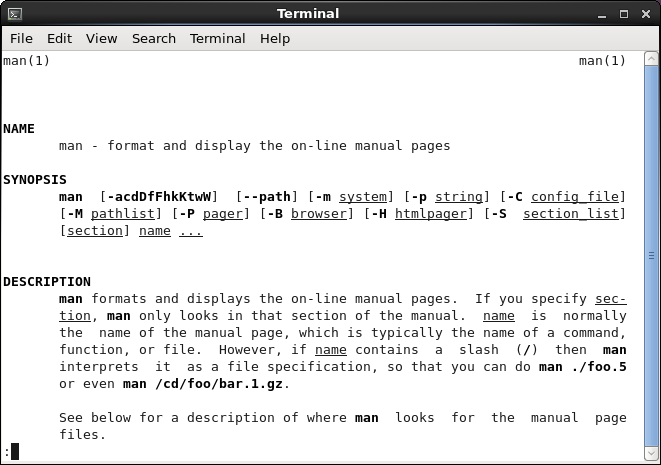Click the '[-acdDfFhkKtwW]' options text
The height and width of the screenshot is (465, 661).
click(159, 197)
